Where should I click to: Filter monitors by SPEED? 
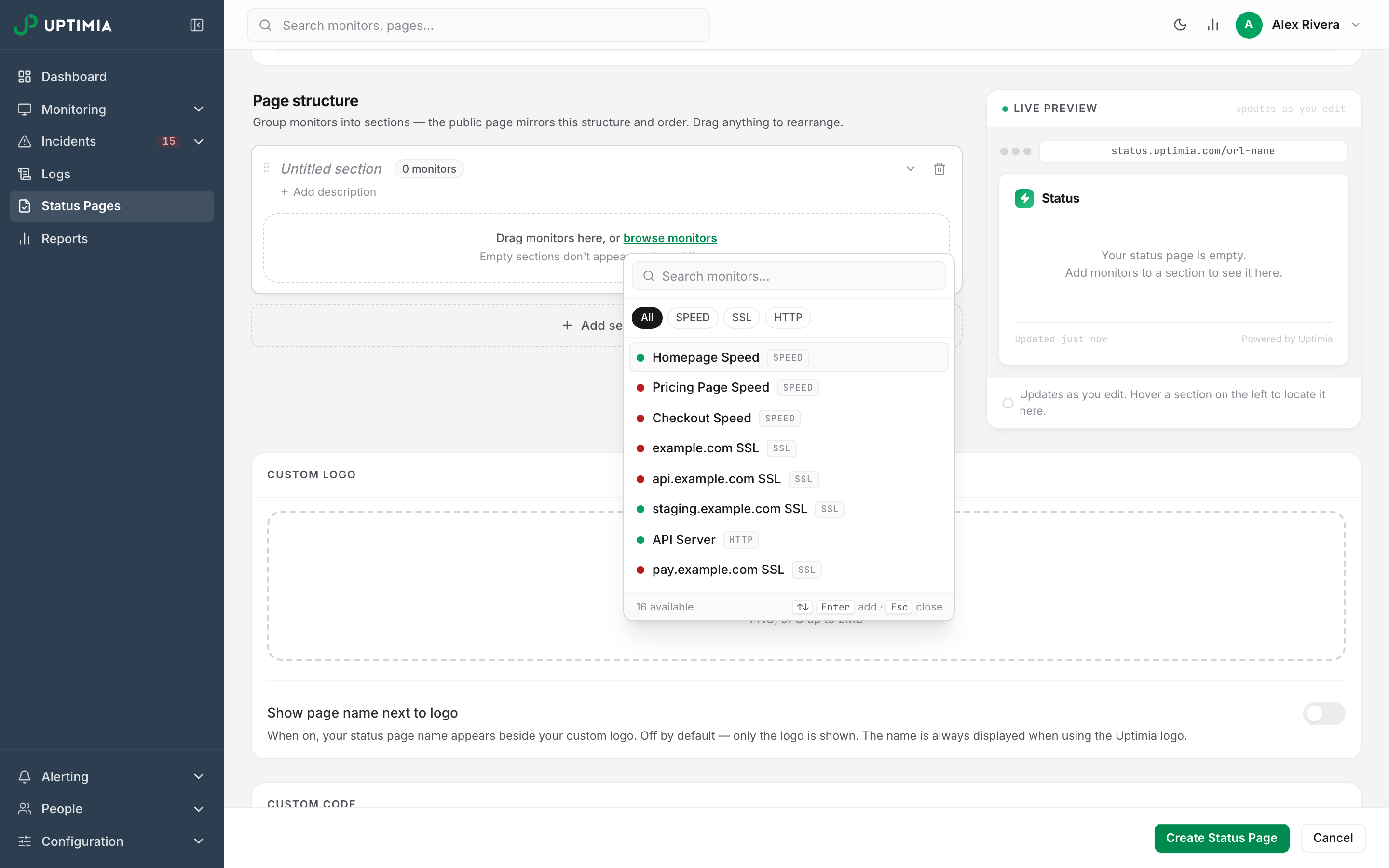pos(692,317)
